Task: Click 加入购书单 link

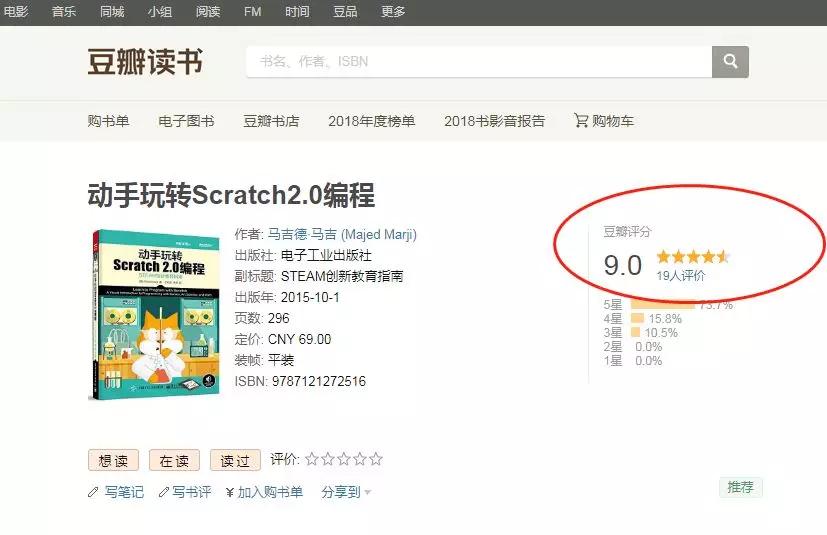Action: pos(270,492)
